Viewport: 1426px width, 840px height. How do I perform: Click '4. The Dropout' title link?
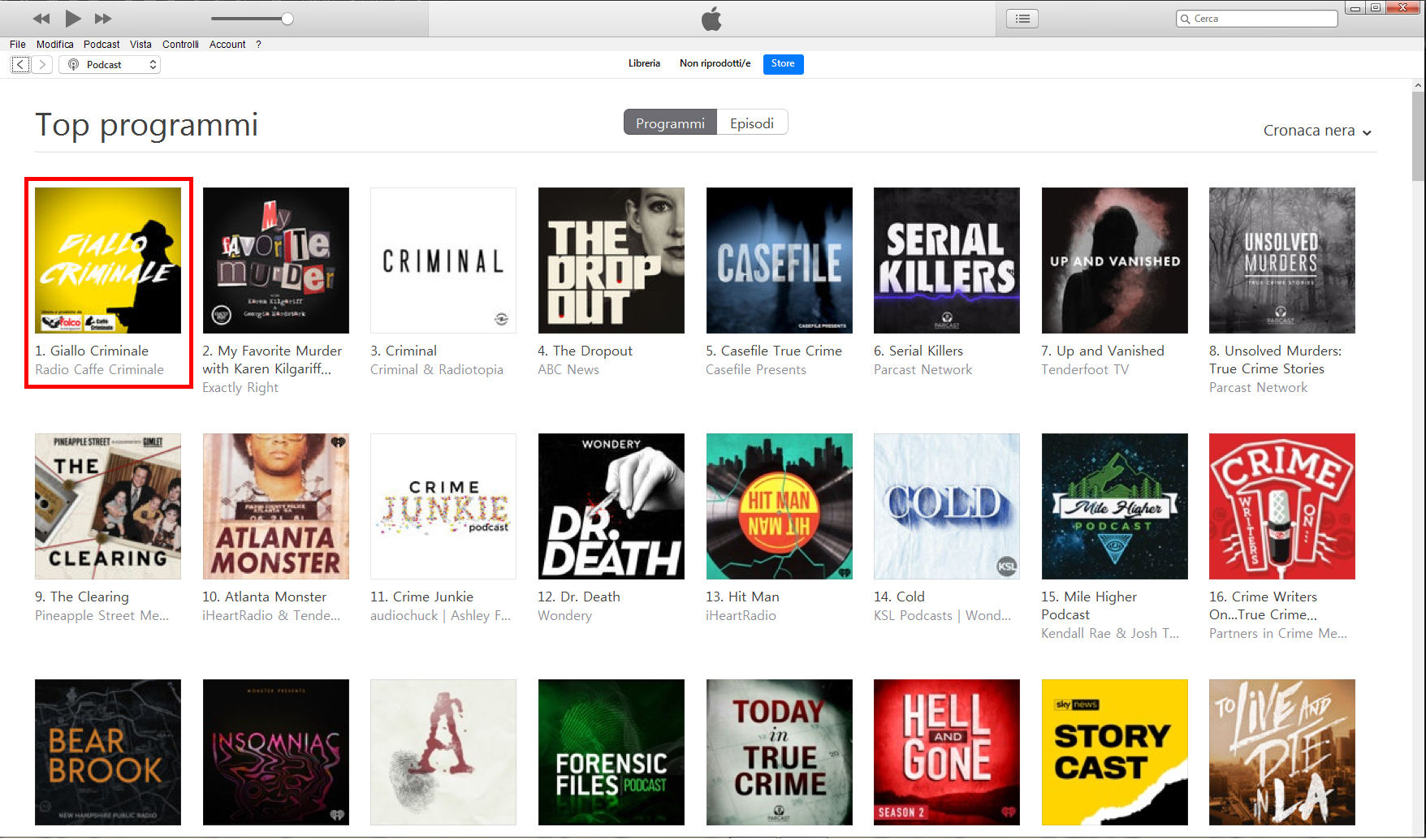click(585, 351)
